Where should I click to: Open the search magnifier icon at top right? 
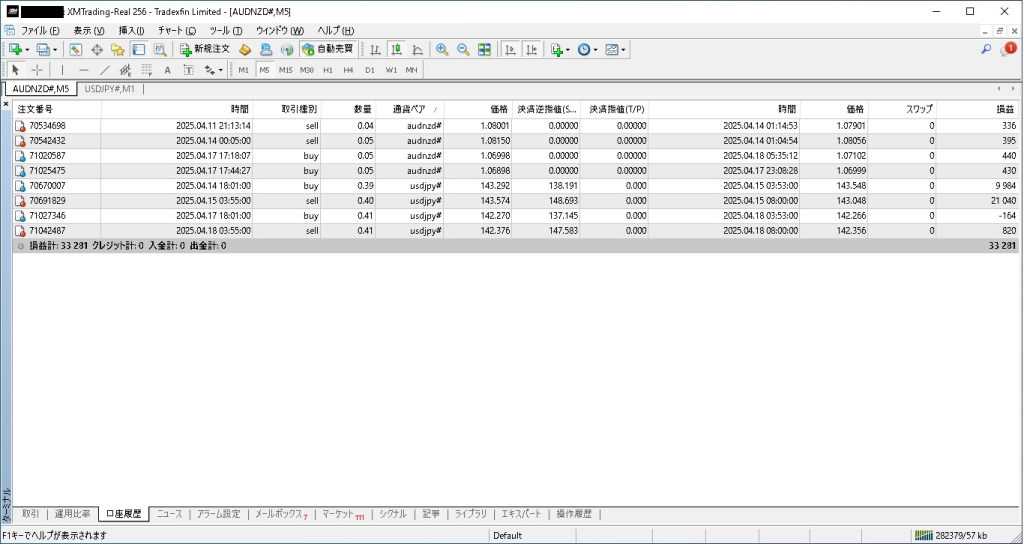click(986, 49)
